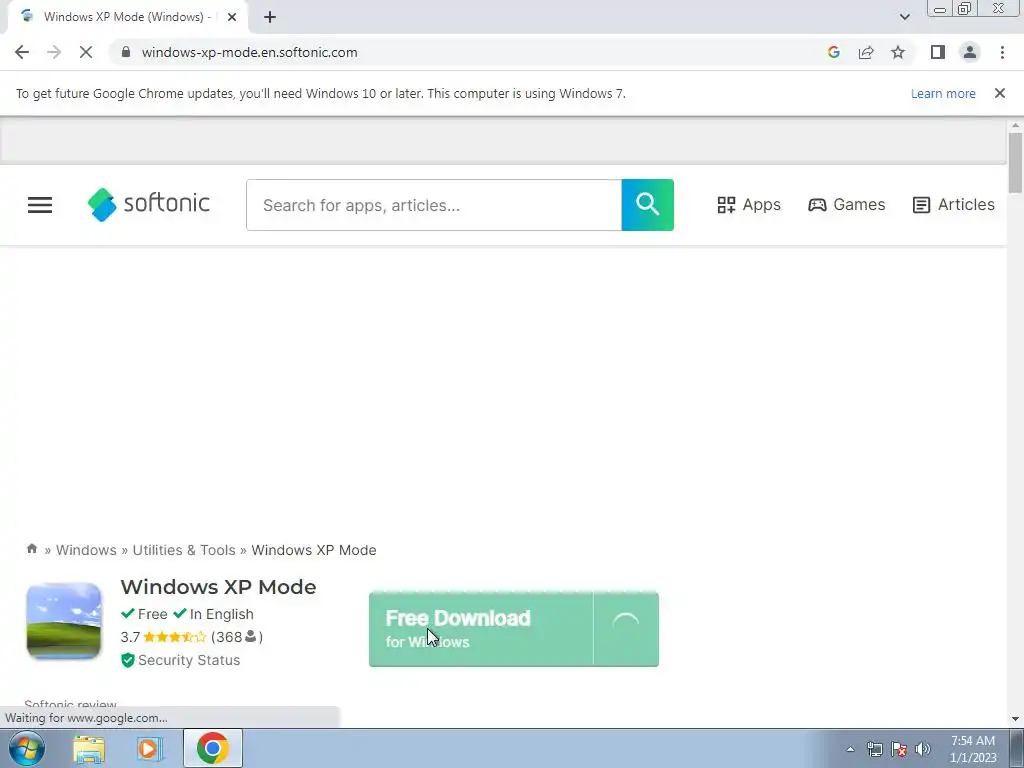Click the Chrome taskbar icon

(x=212, y=748)
